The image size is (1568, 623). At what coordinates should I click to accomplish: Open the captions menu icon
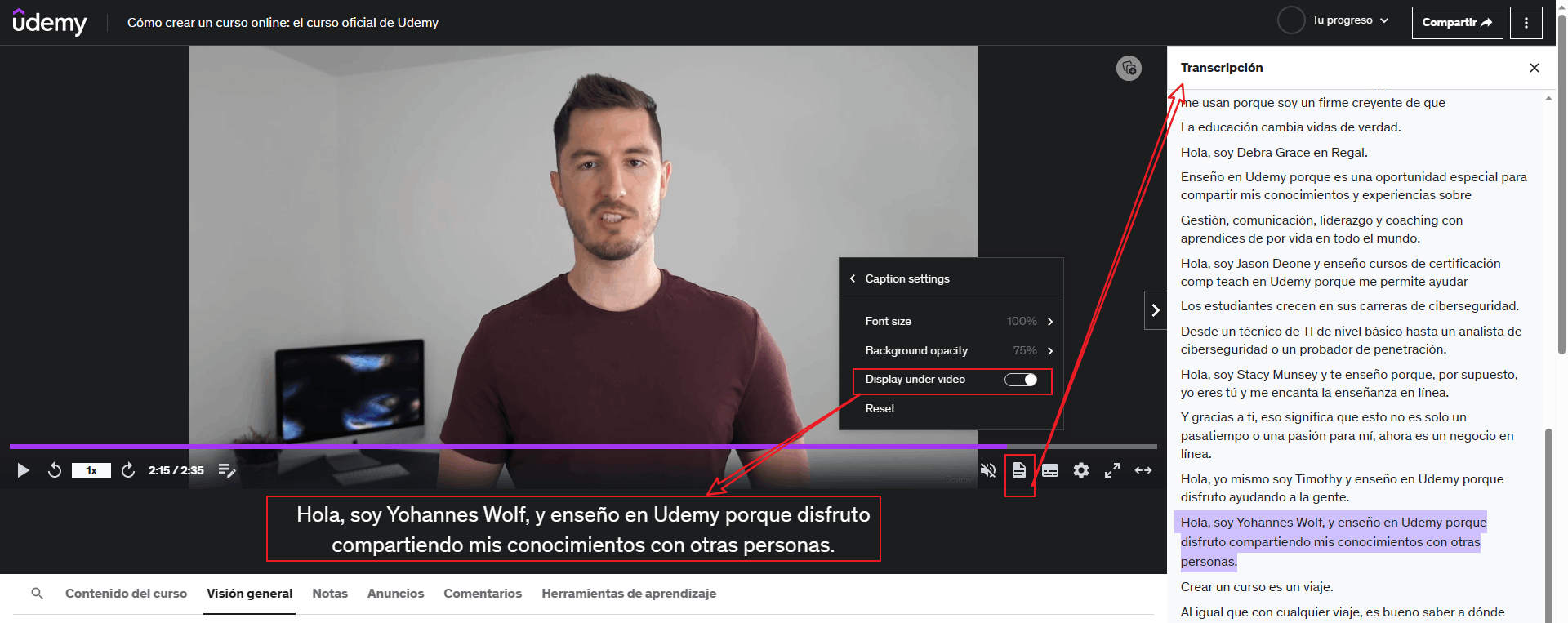1050,470
